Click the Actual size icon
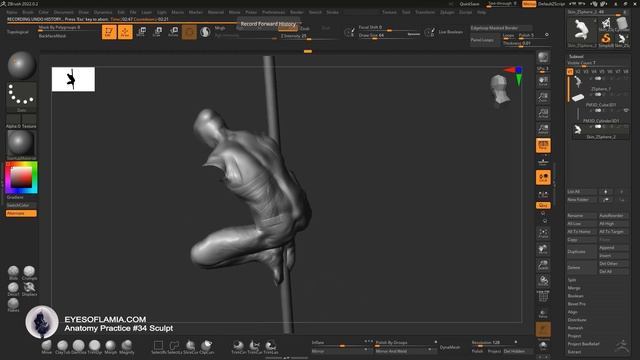The width and height of the screenshot is (640, 360). point(543,113)
